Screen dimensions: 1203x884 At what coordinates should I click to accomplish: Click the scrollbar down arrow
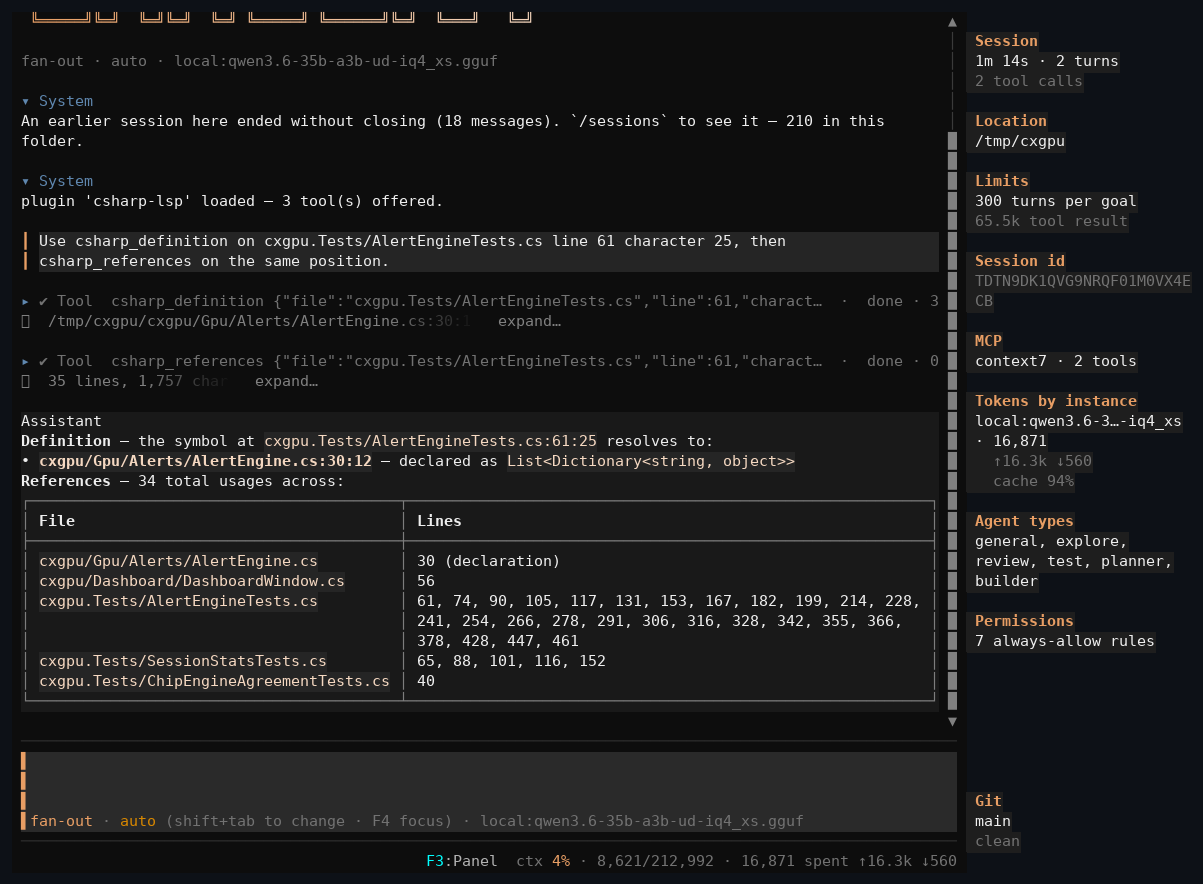(952, 721)
